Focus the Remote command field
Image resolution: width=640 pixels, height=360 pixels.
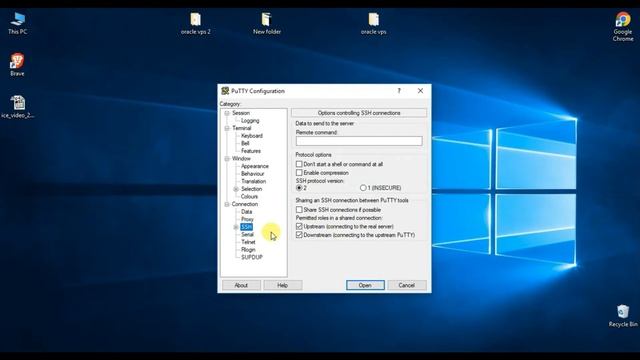tap(359, 141)
